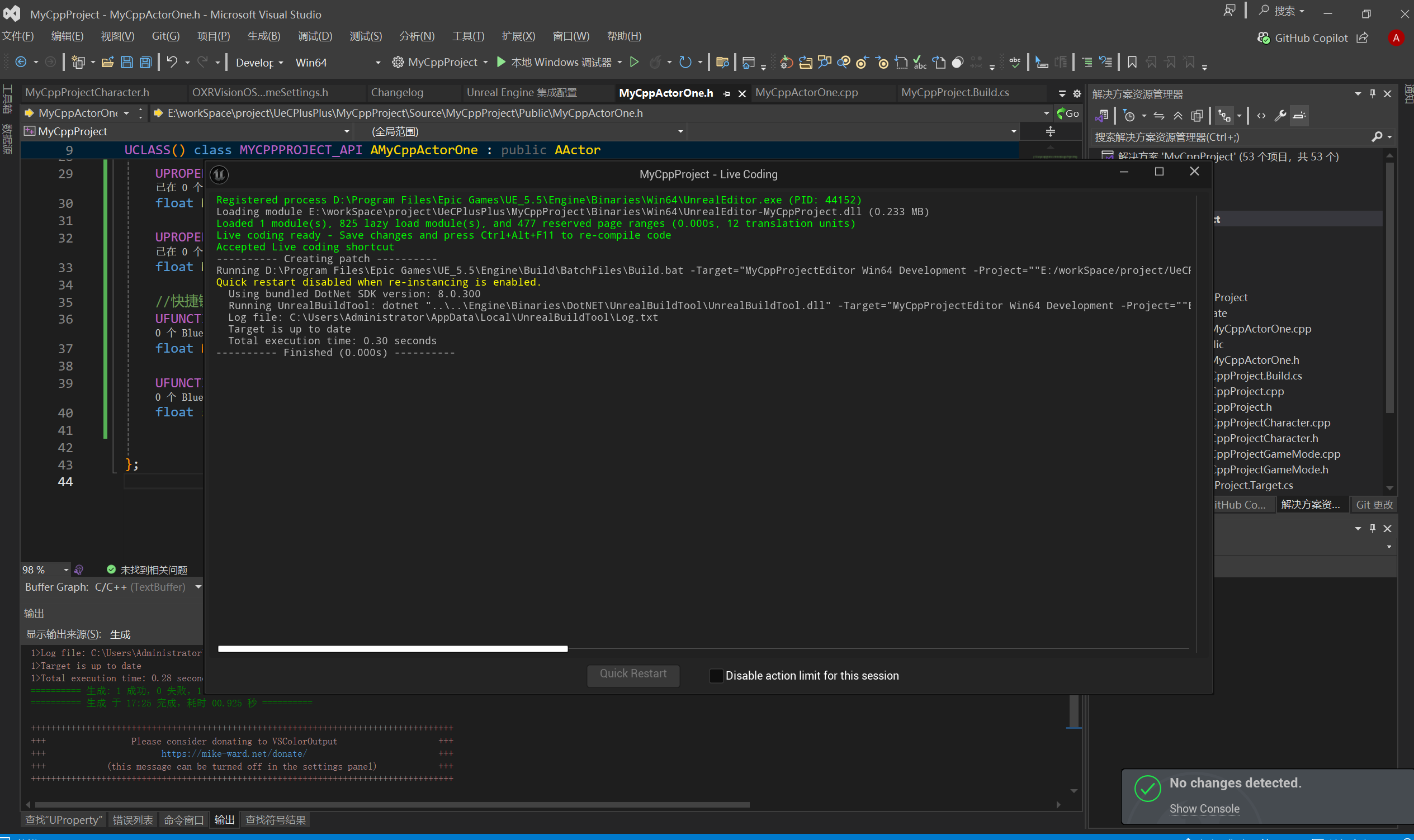Click the Live Coding flame icon
This screenshot has height=840, width=1414.
(x=655, y=62)
